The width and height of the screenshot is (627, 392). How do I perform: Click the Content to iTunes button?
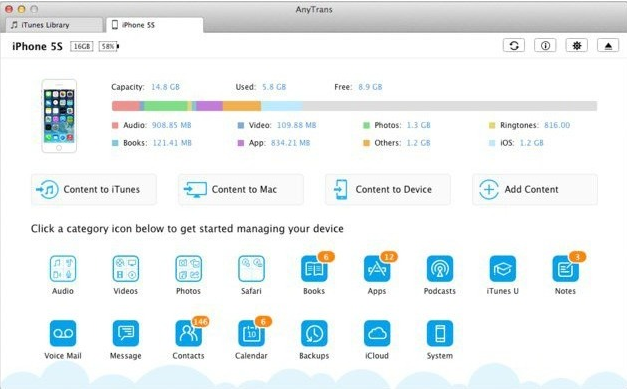(x=94, y=189)
